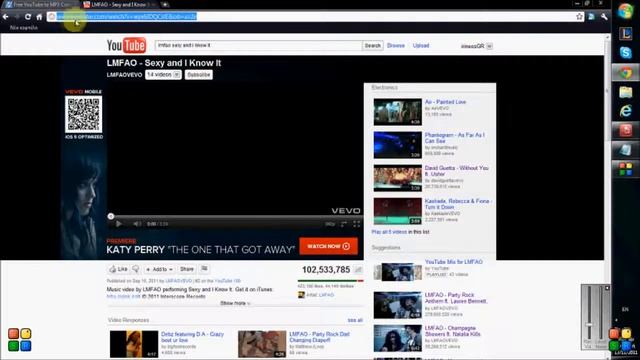Screen dimensions: 640x360
Task: Like the video with thumbs up
Action: [118, 269]
